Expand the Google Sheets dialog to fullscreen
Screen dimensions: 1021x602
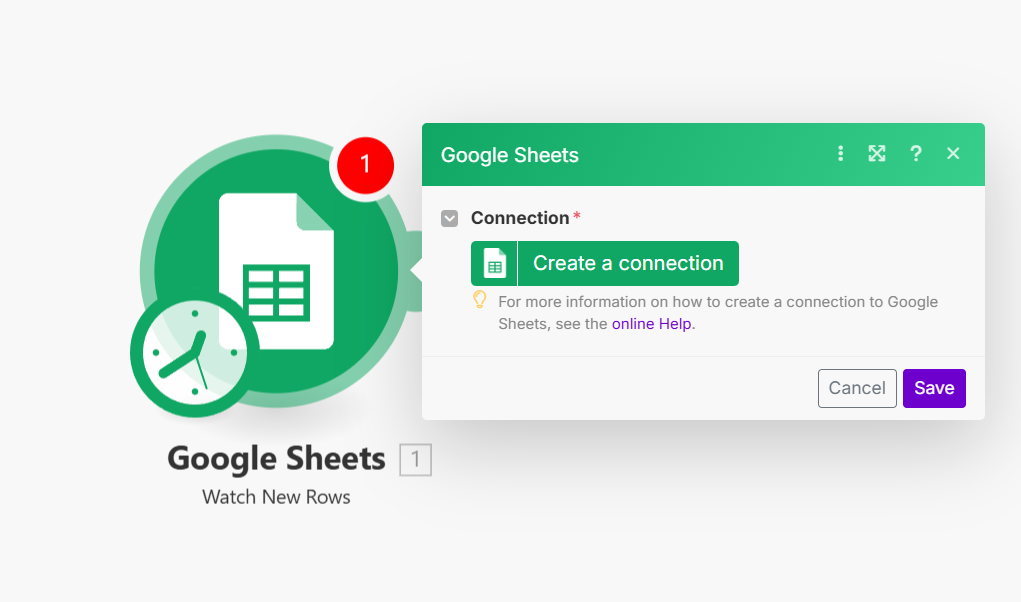tap(877, 154)
